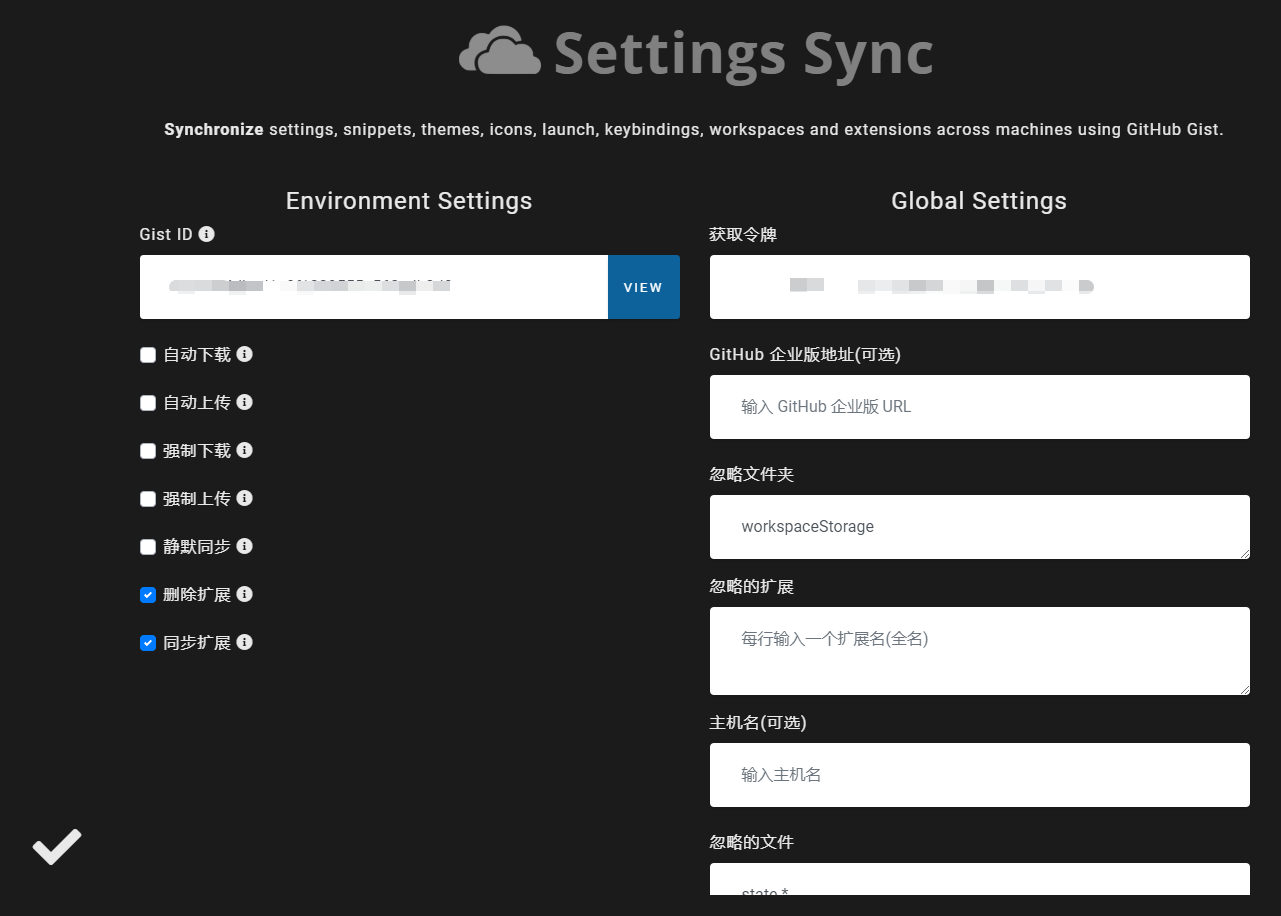Click the cloud icon in the title
The image size is (1281, 916).
tap(499, 52)
